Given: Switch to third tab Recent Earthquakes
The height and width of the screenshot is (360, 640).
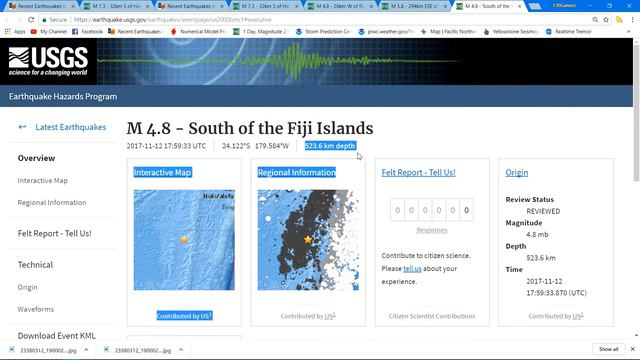Looking at the screenshot, I should (x=190, y=6).
